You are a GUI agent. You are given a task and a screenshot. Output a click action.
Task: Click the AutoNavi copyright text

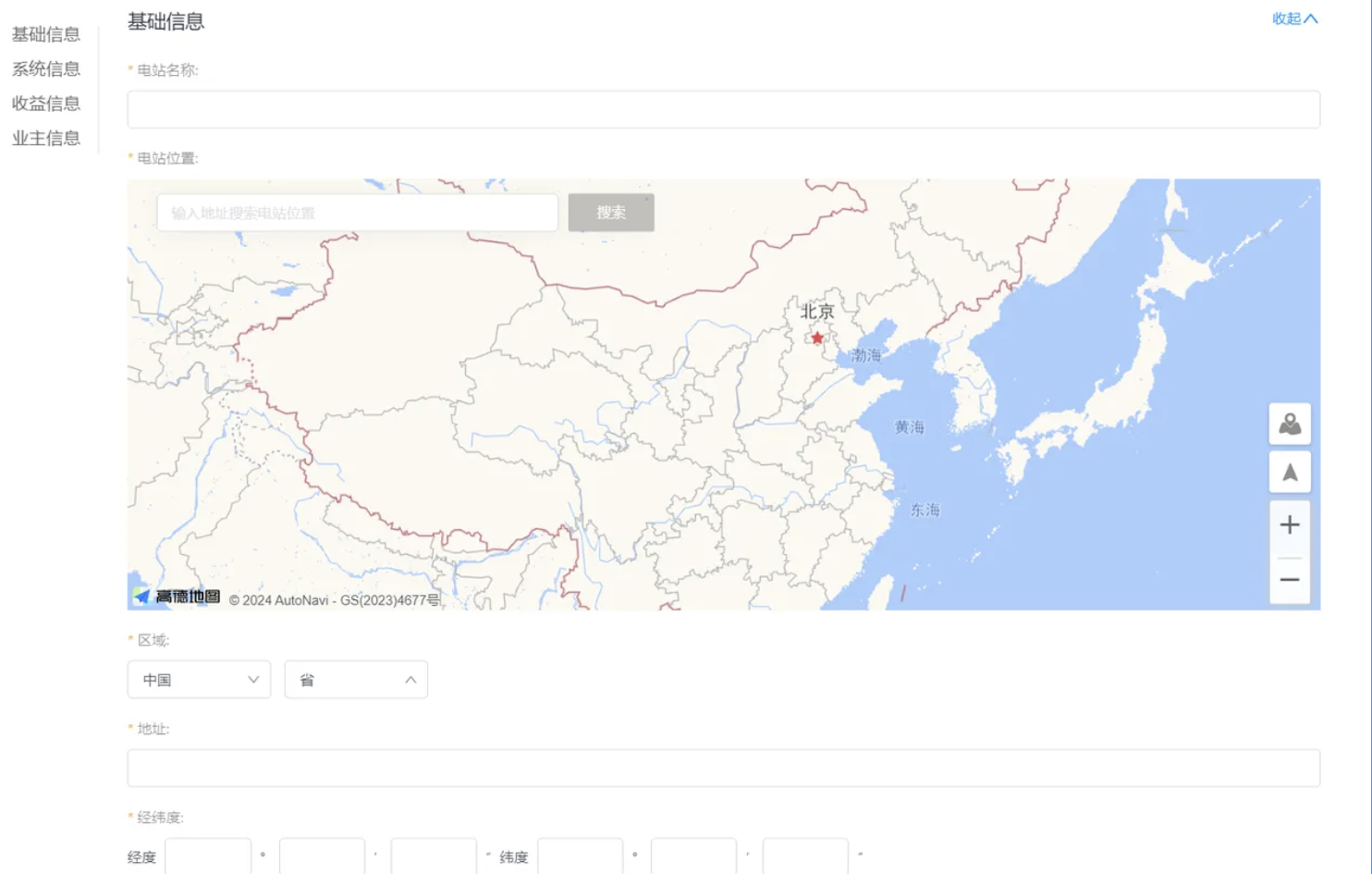[335, 600]
